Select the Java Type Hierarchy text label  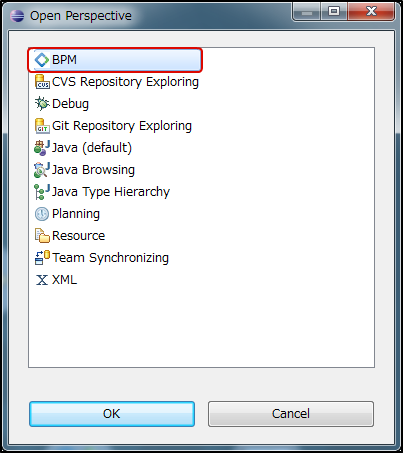click(111, 192)
